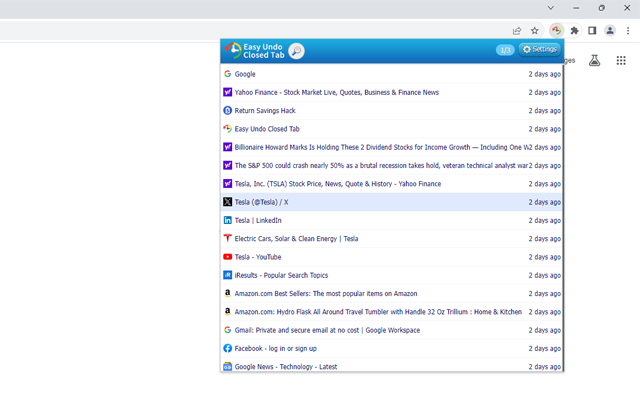Reopen Facebook - log in or sign up tab
Screen dimensions: 640x400
[x=392, y=349]
